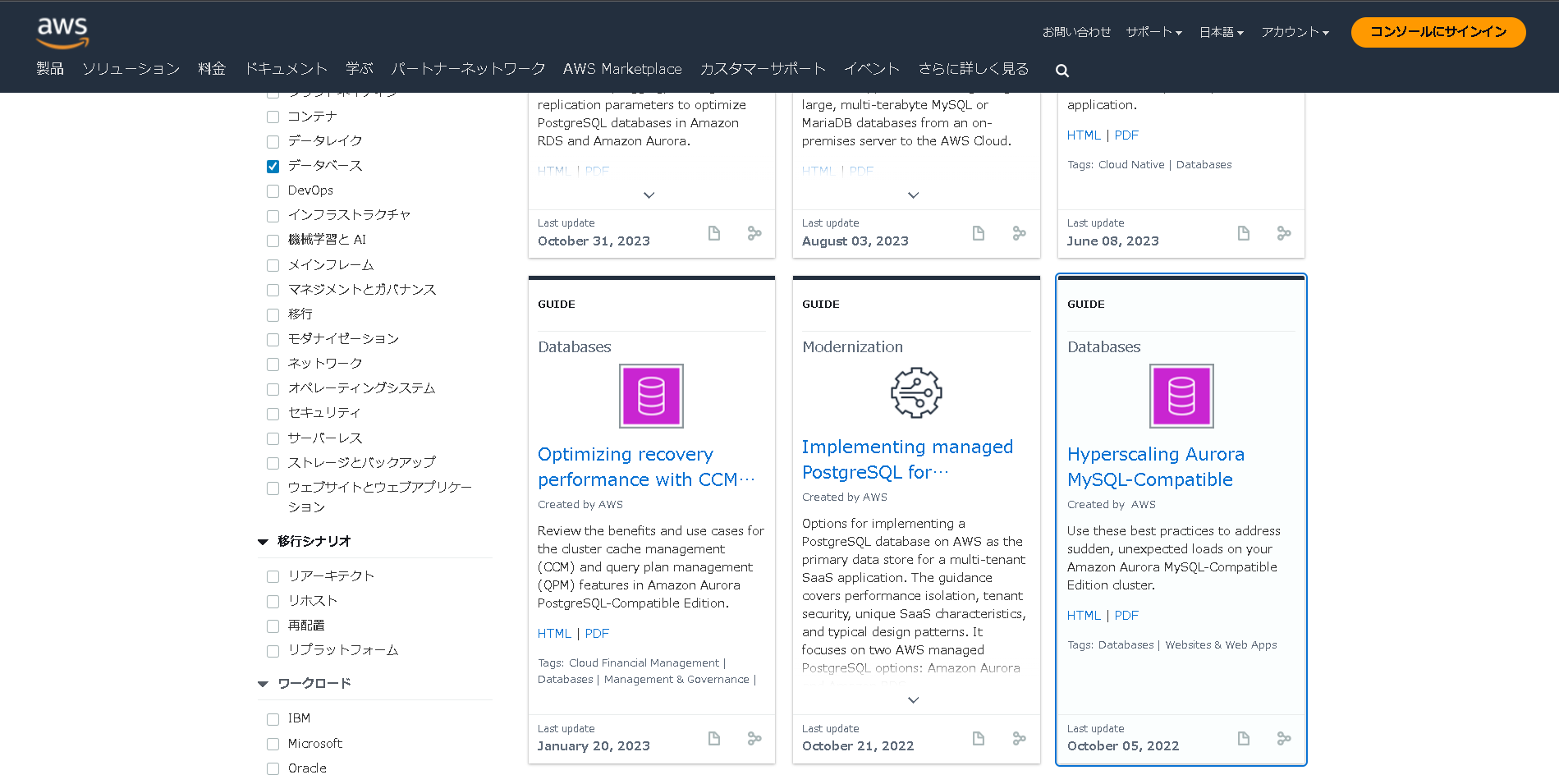Check the Oracle workload checkbox
The image size is (1559, 784).
[x=273, y=769]
